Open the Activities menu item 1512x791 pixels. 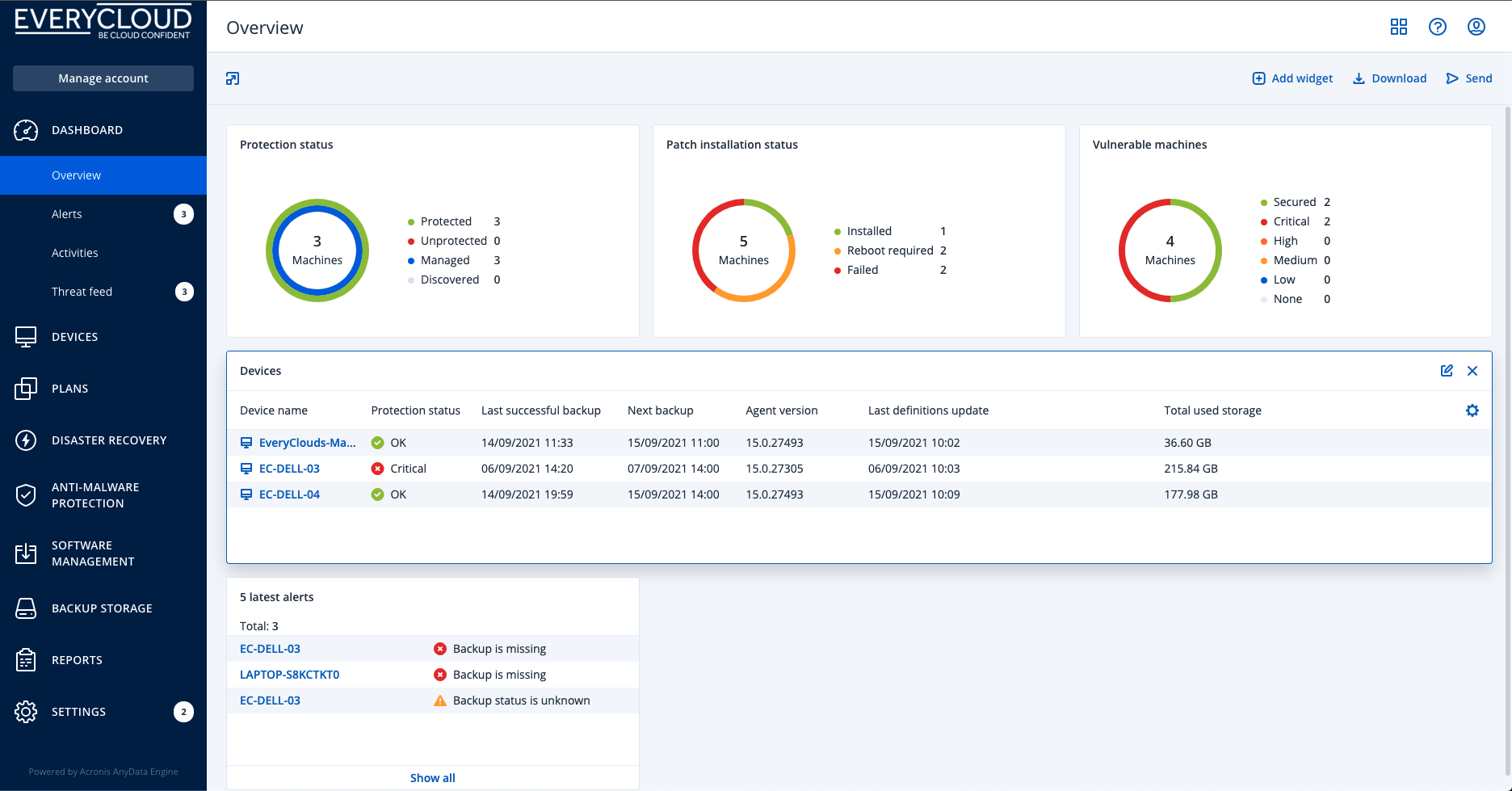(x=103, y=253)
